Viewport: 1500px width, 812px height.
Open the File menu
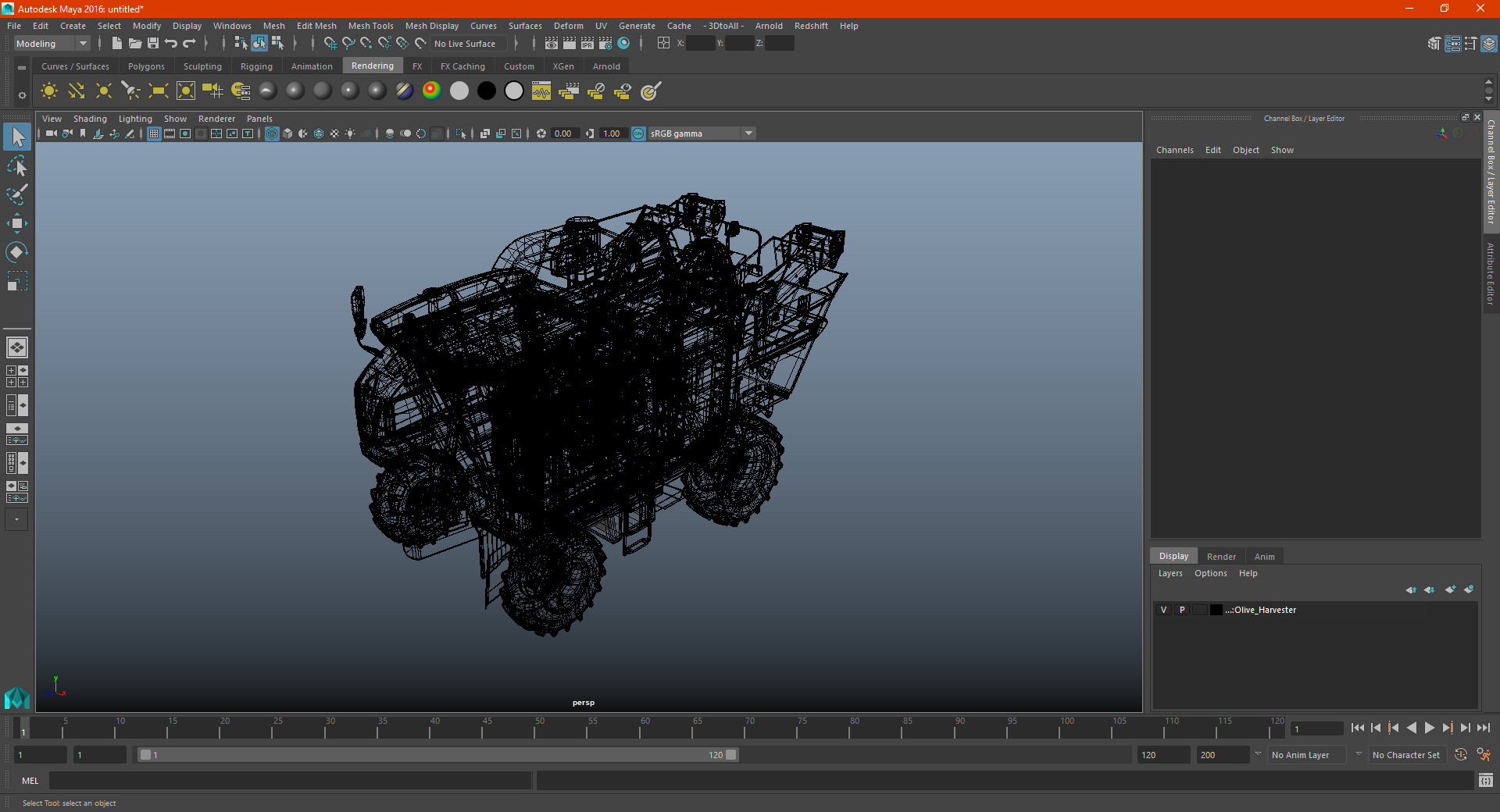coord(14,26)
